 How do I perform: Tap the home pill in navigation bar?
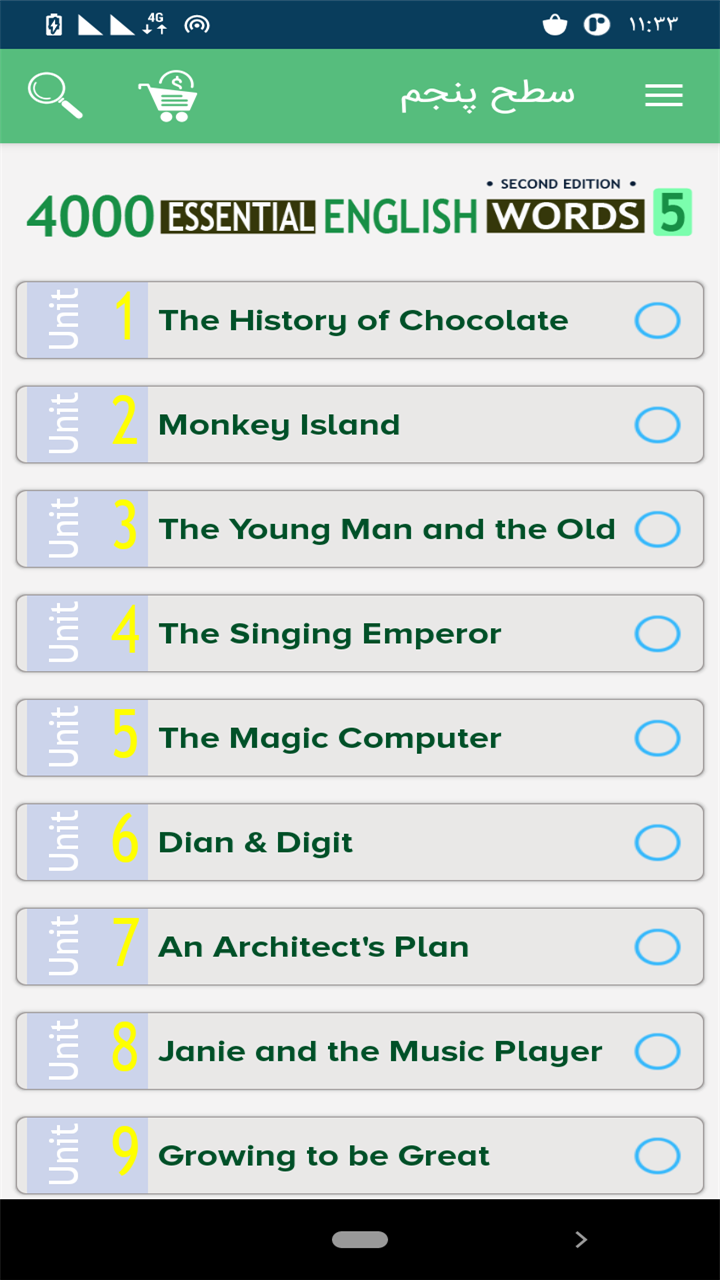[360, 1240]
